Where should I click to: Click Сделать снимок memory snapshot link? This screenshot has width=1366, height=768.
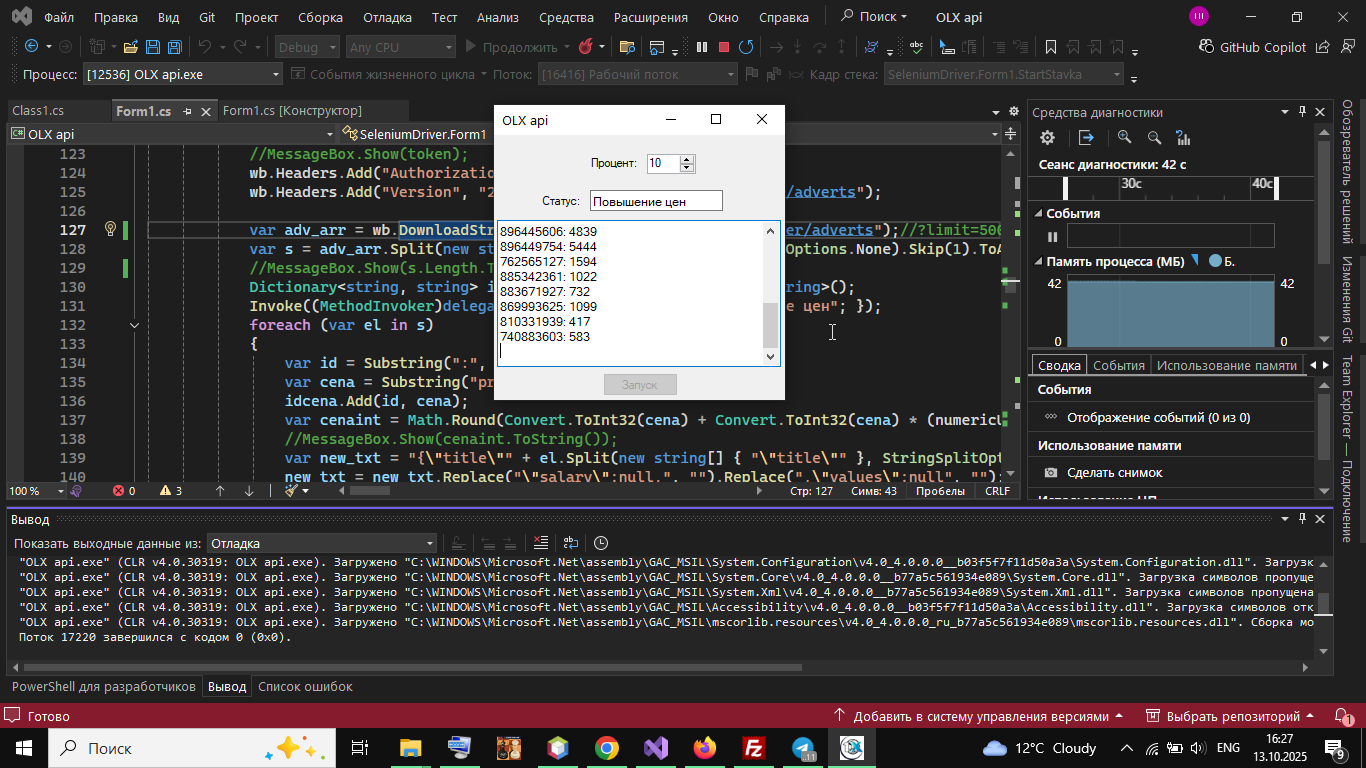point(1114,472)
